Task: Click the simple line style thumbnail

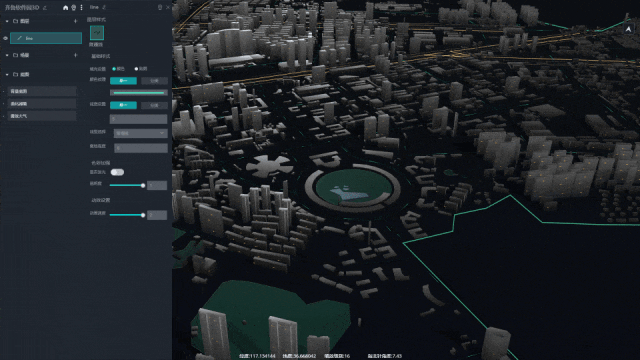Action: (97, 33)
